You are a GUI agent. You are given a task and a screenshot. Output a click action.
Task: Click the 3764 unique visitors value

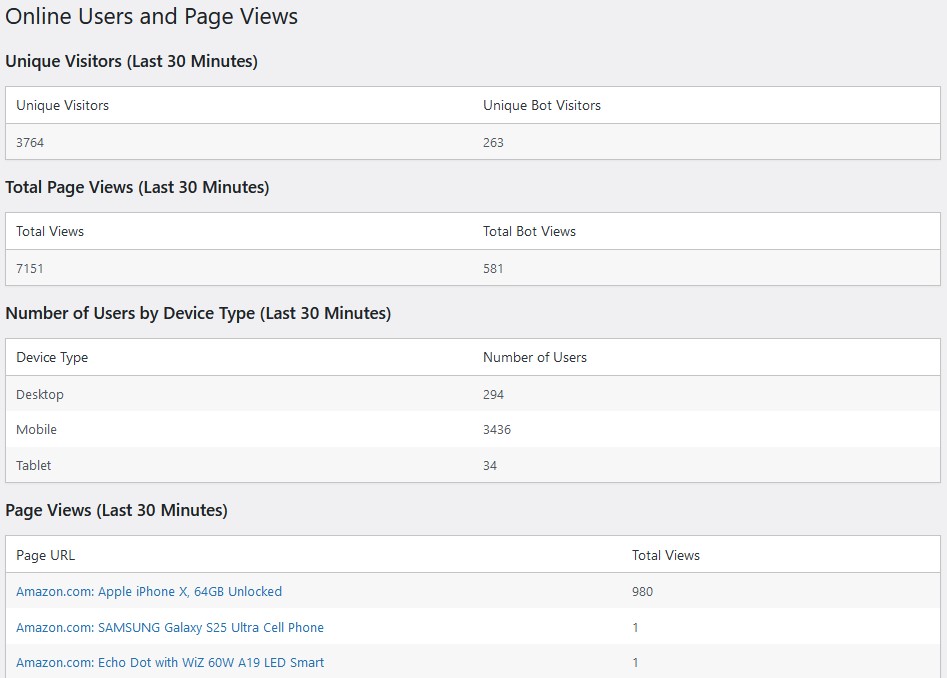point(30,142)
